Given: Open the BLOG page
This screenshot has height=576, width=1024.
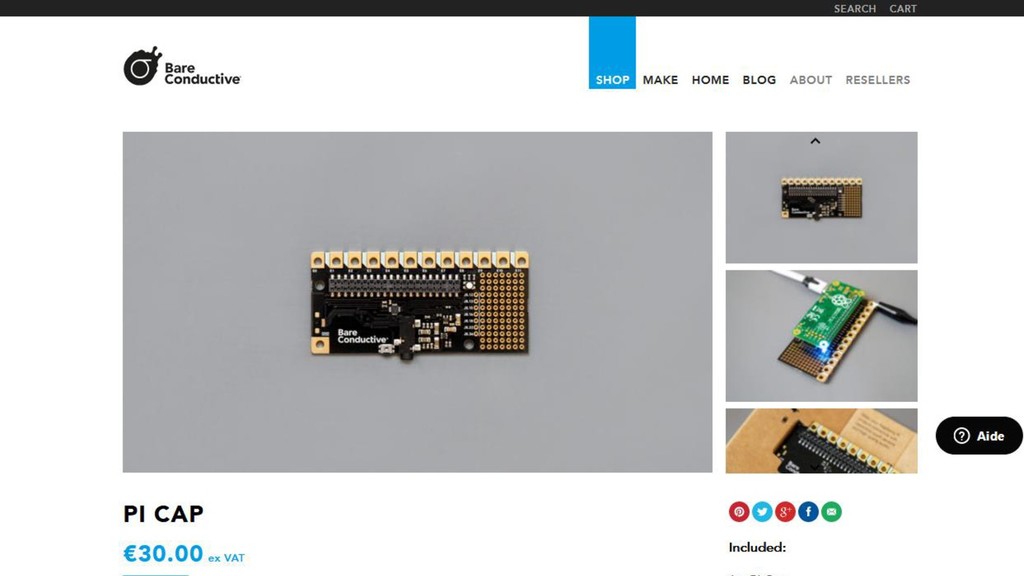Looking at the screenshot, I should tap(759, 80).
